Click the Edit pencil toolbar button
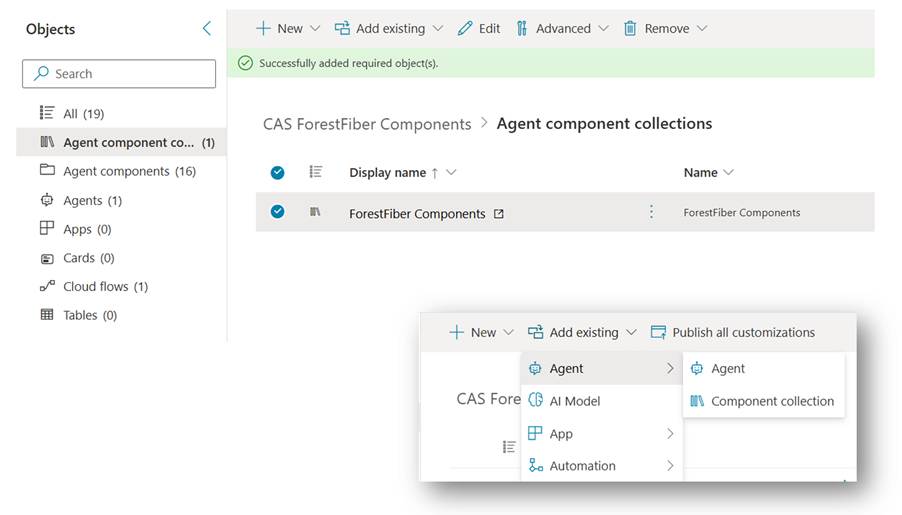The image size is (902, 515). [x=479, y=29]
